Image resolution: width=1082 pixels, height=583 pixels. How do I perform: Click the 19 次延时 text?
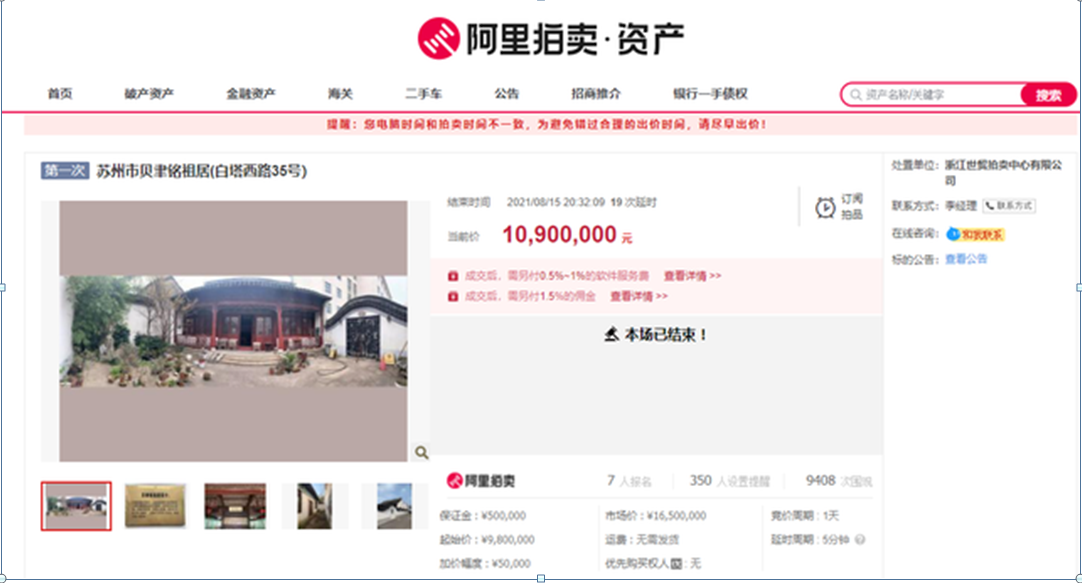[633, 202]
